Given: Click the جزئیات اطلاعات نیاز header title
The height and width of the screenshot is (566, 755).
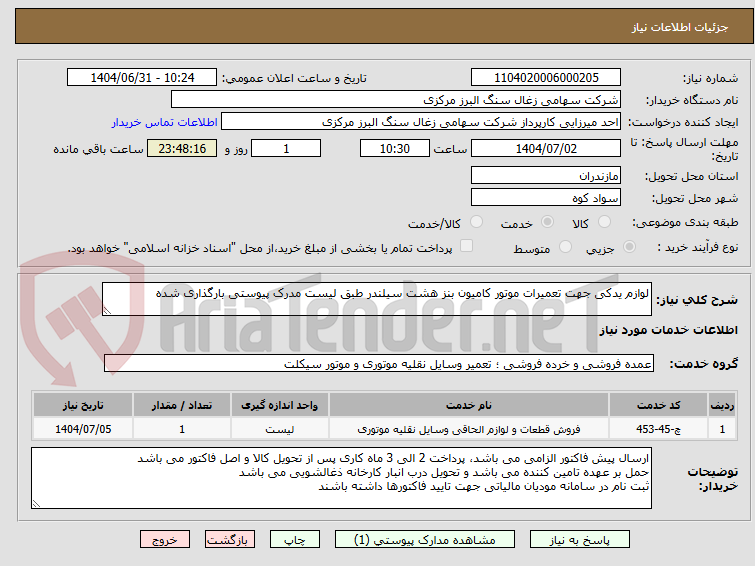Looking at the screenshot, I should tap(679, 27).
